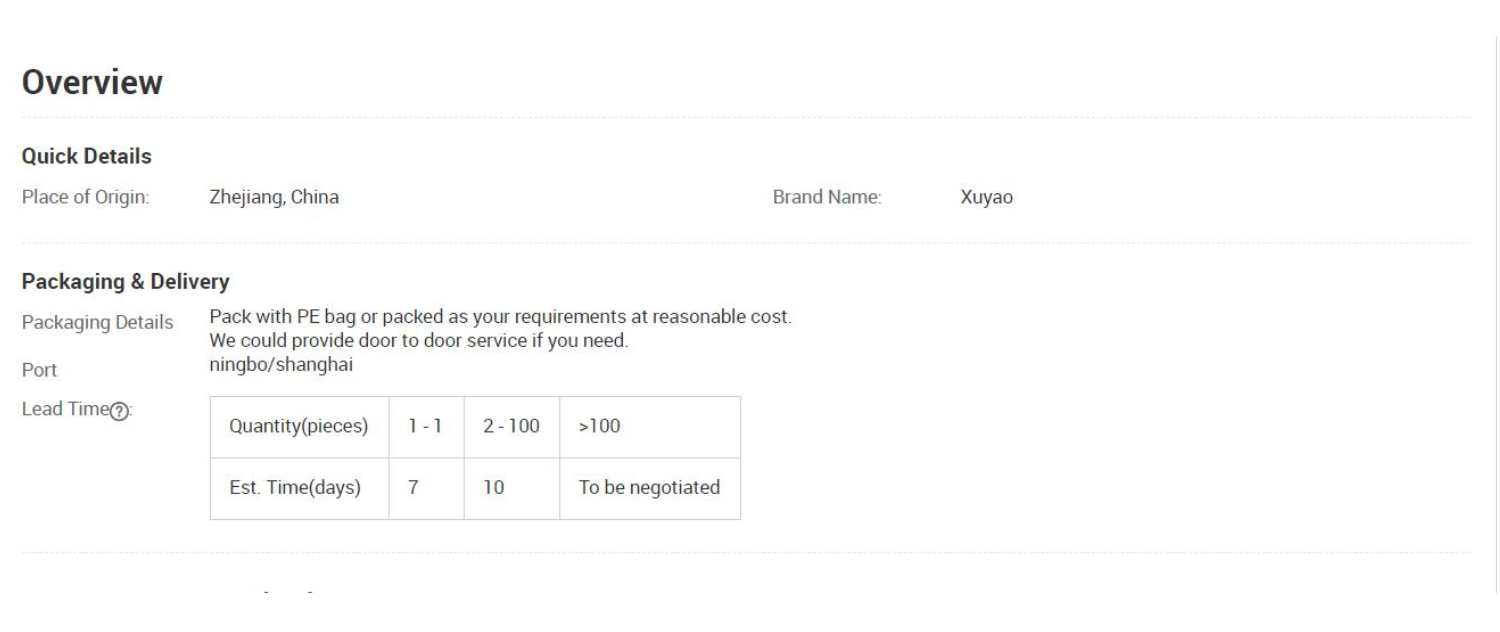The image size is (1500, 632).
Task: Click the Quantity(pieces) table header cell
Action: (299, 427)
